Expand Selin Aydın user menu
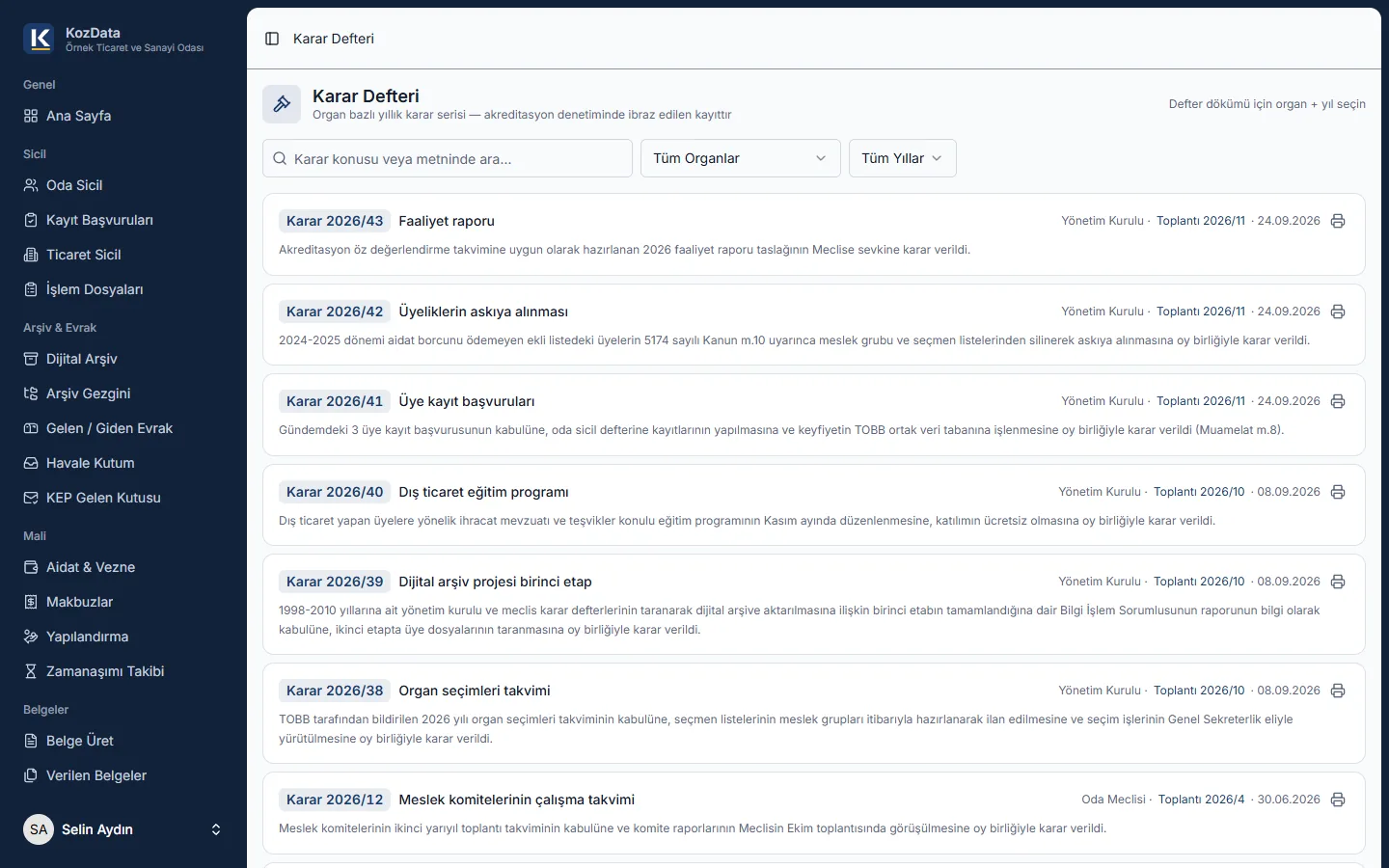 (123, 829)
